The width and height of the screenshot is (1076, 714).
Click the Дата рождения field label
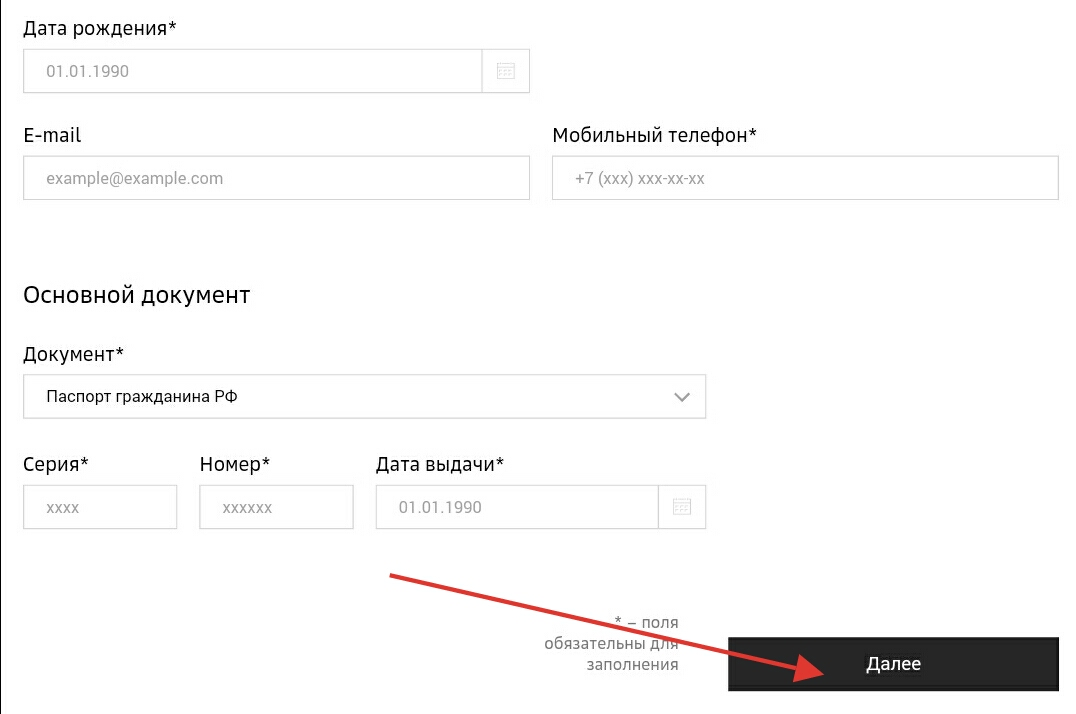100,28
